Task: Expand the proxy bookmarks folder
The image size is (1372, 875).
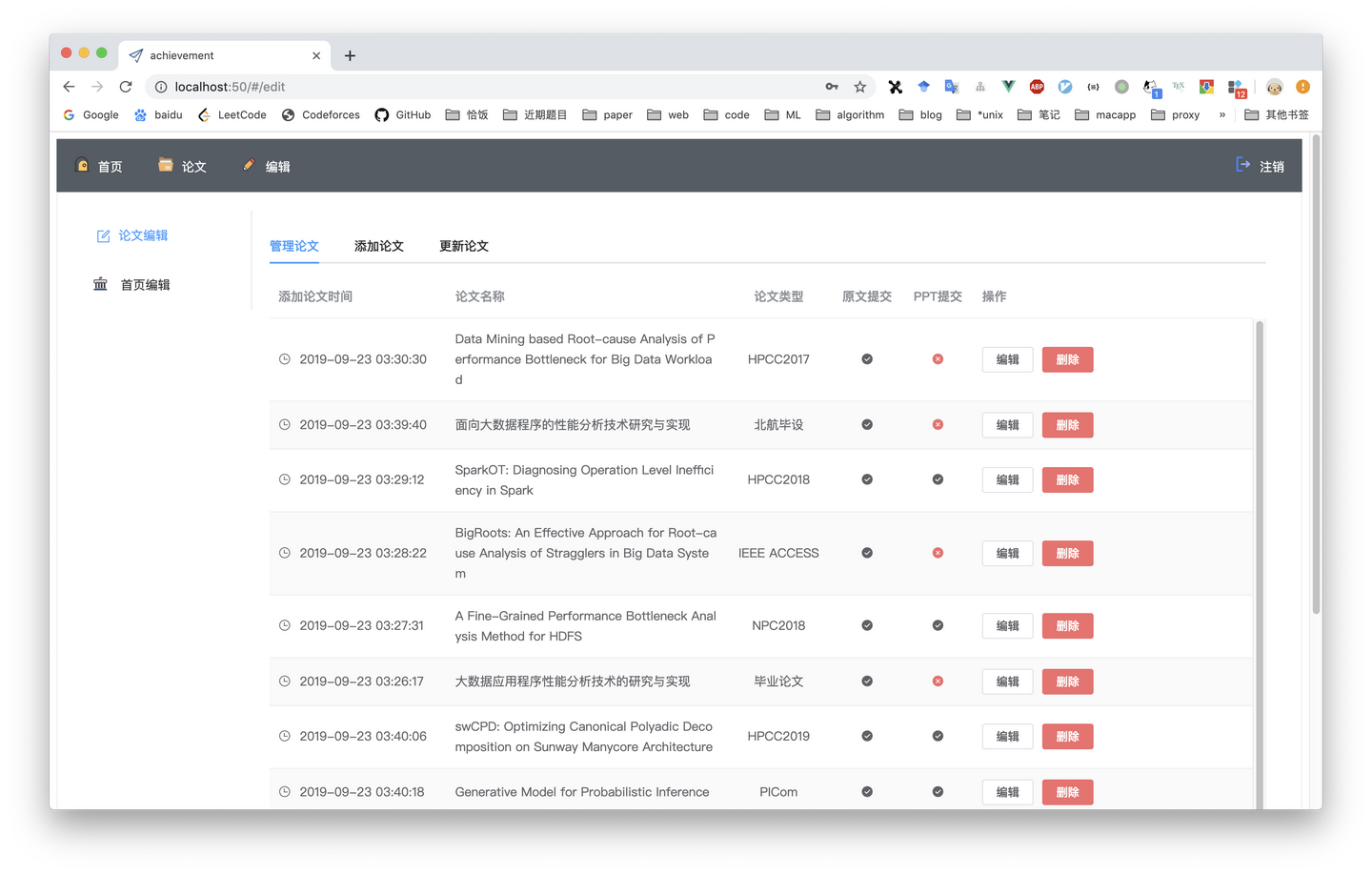Action: (1175, 115)
